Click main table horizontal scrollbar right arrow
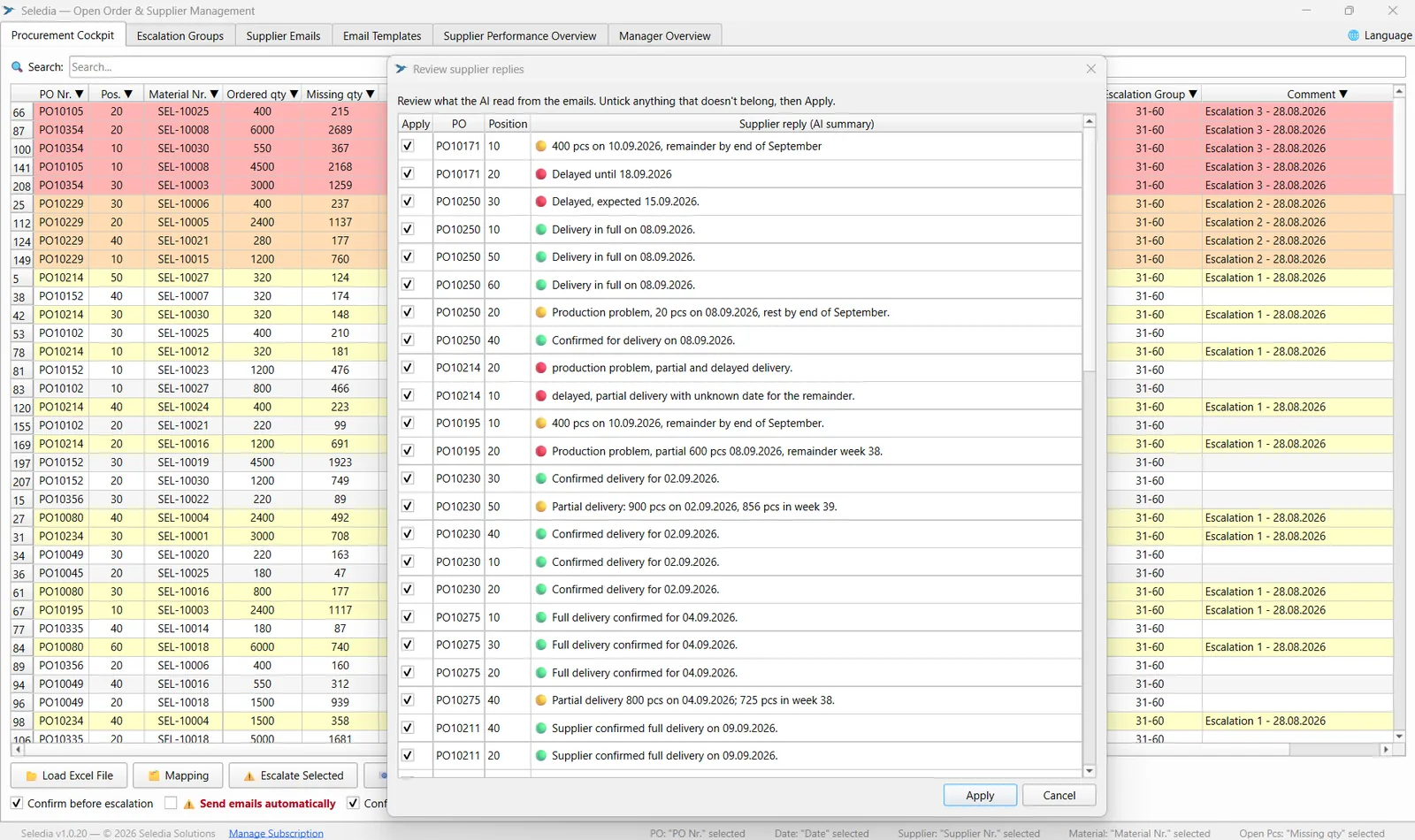Screen dimensions: 1415x840 pyautogui.click(x=1386, y=749)
